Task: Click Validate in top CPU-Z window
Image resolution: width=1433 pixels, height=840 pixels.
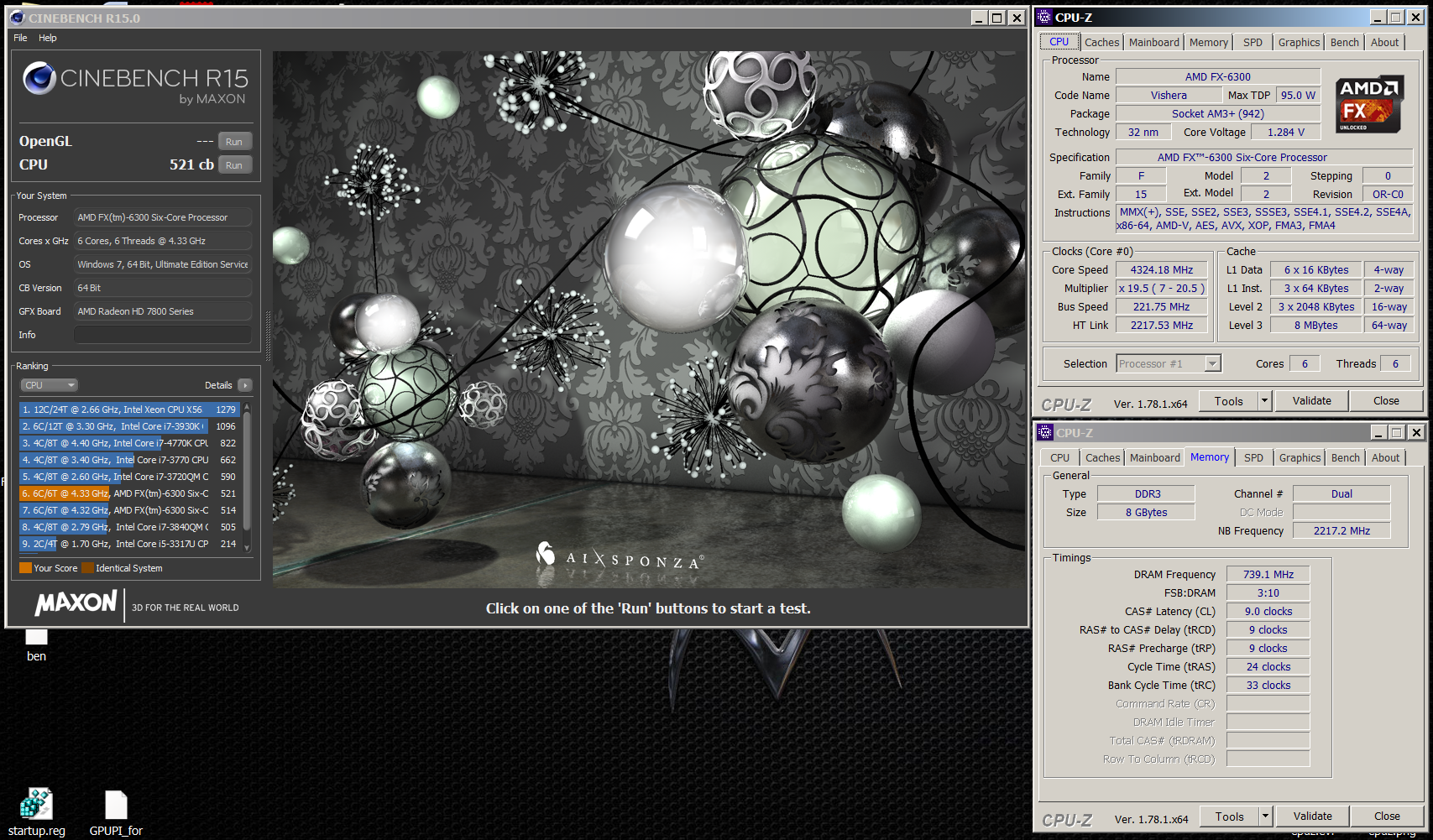Action: (1311, 401)
